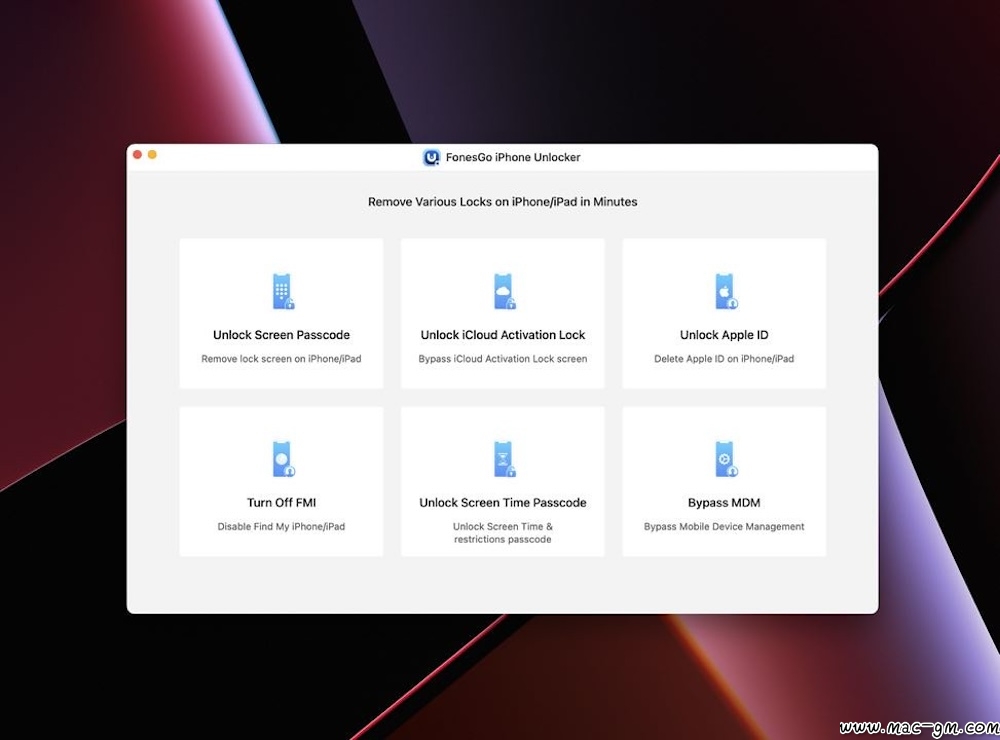Click 'Bypass iCloud Activation Lock screen' description
This screenshot has height=740, width=1000.
point(503,359)
